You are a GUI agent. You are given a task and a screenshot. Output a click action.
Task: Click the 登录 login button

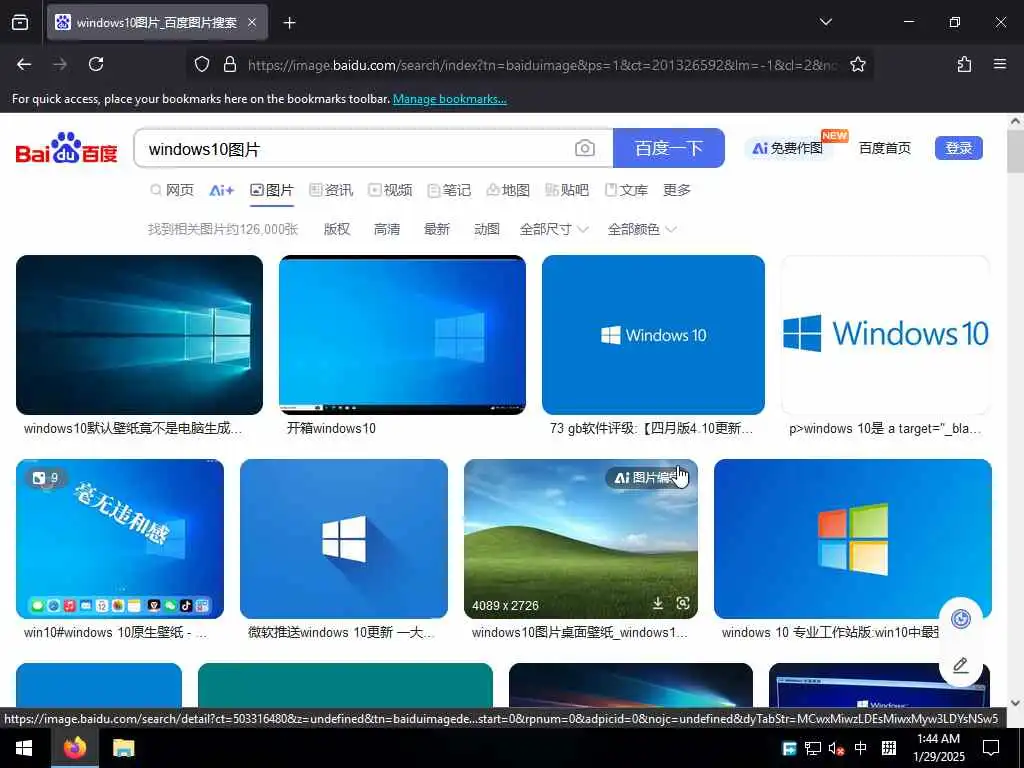point(959,148)
